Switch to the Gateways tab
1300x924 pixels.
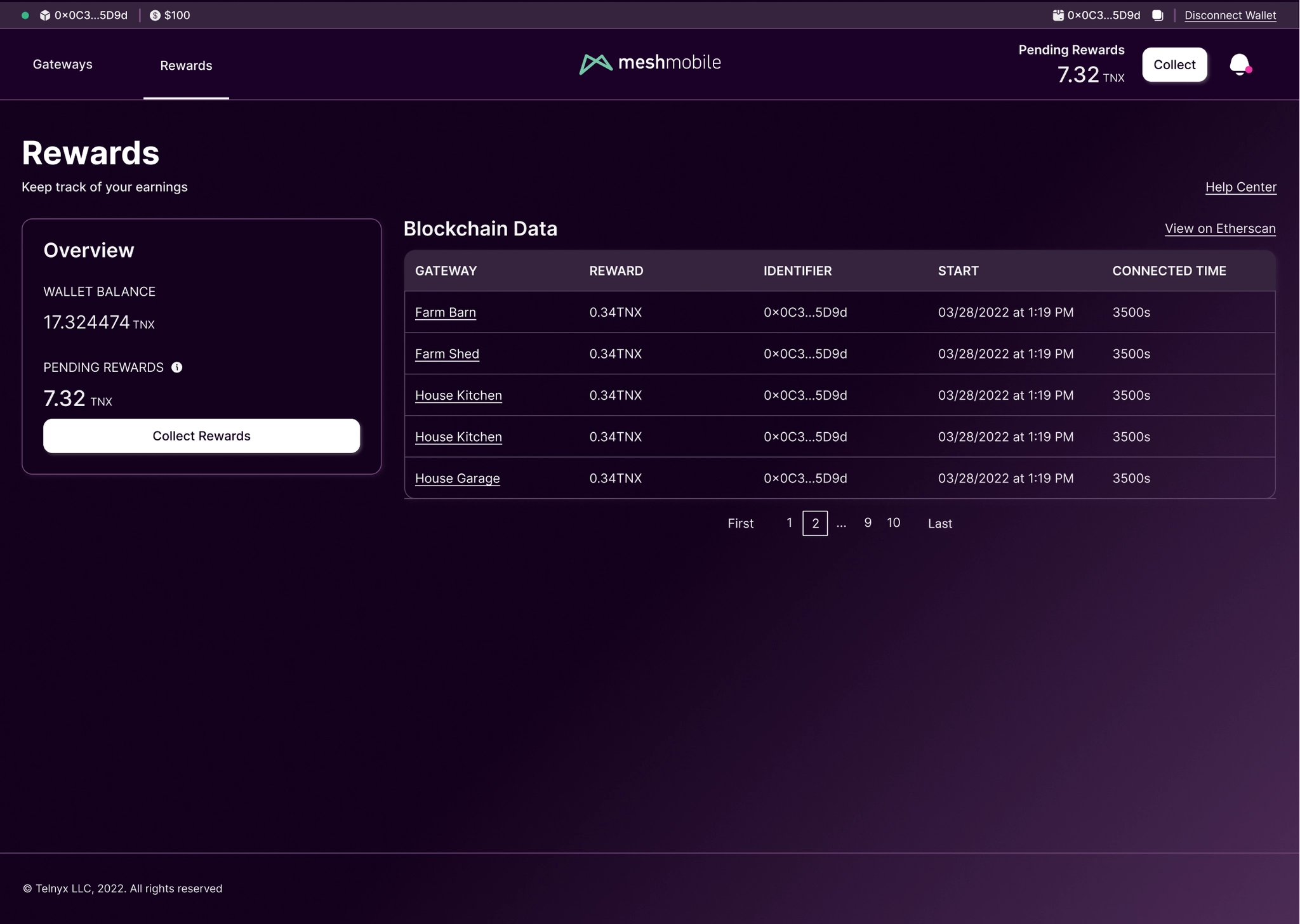click(62, 64)
